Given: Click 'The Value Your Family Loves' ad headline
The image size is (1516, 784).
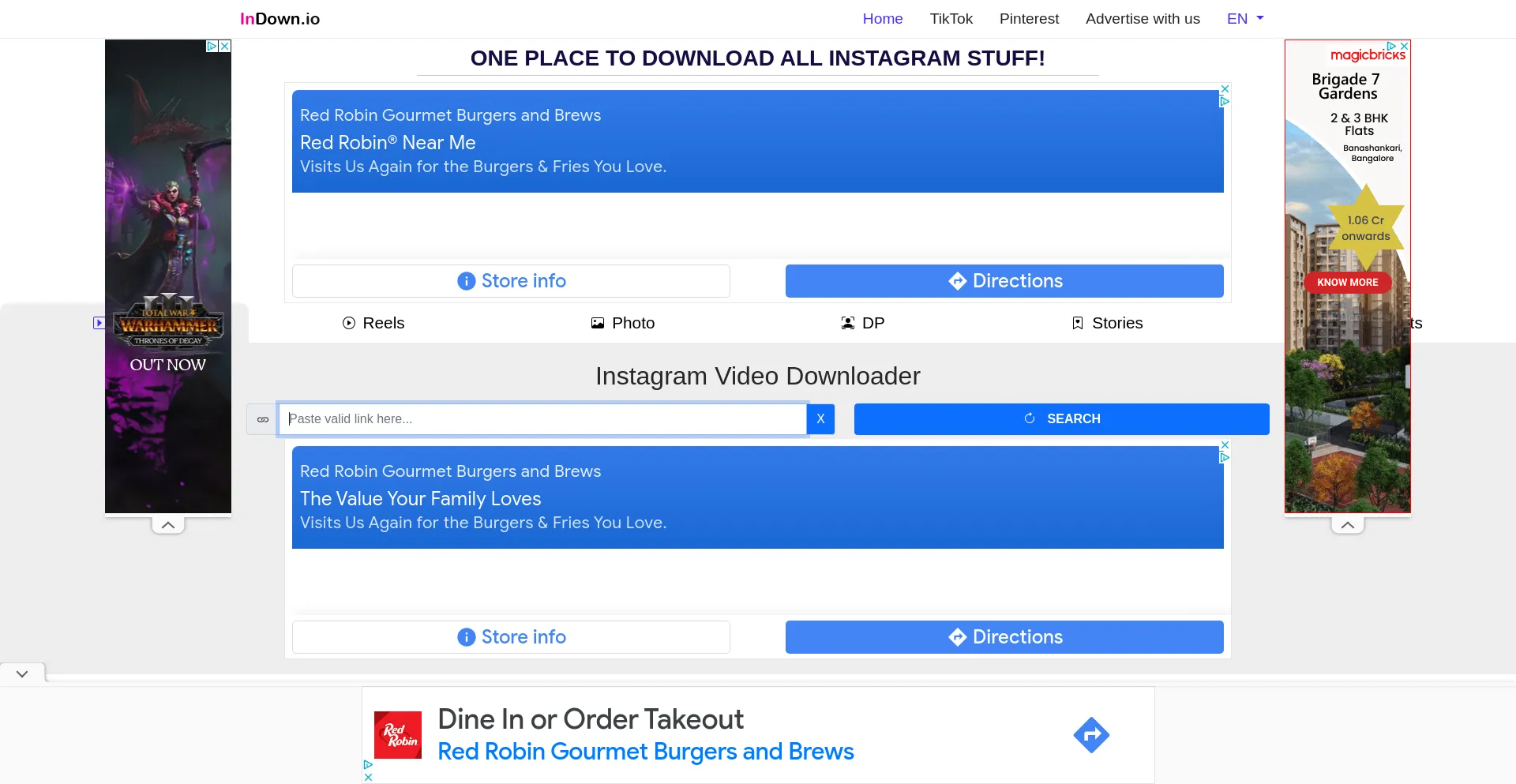Looking at the screenshot, I should [420, 499].
